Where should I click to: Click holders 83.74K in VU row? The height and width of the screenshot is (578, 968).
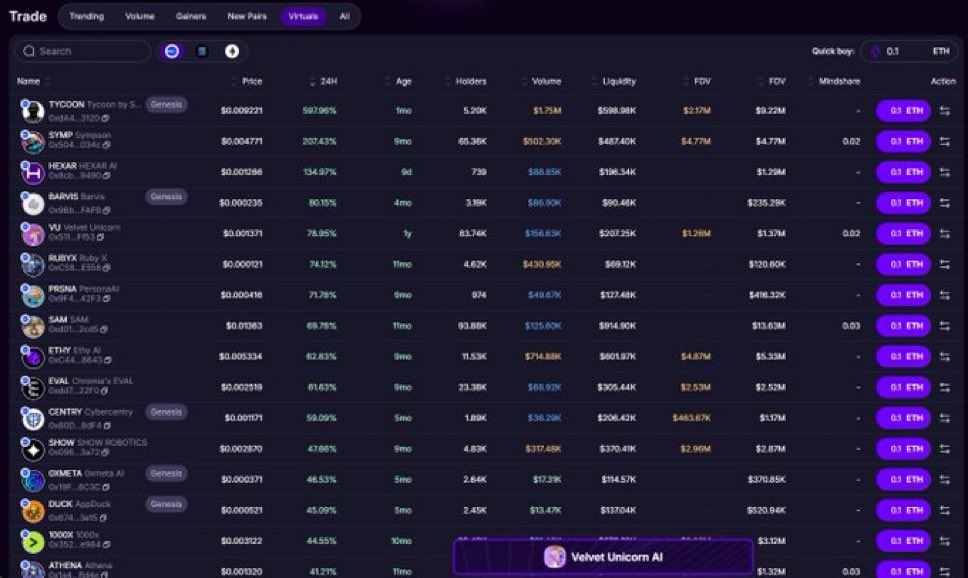point(472,233)
